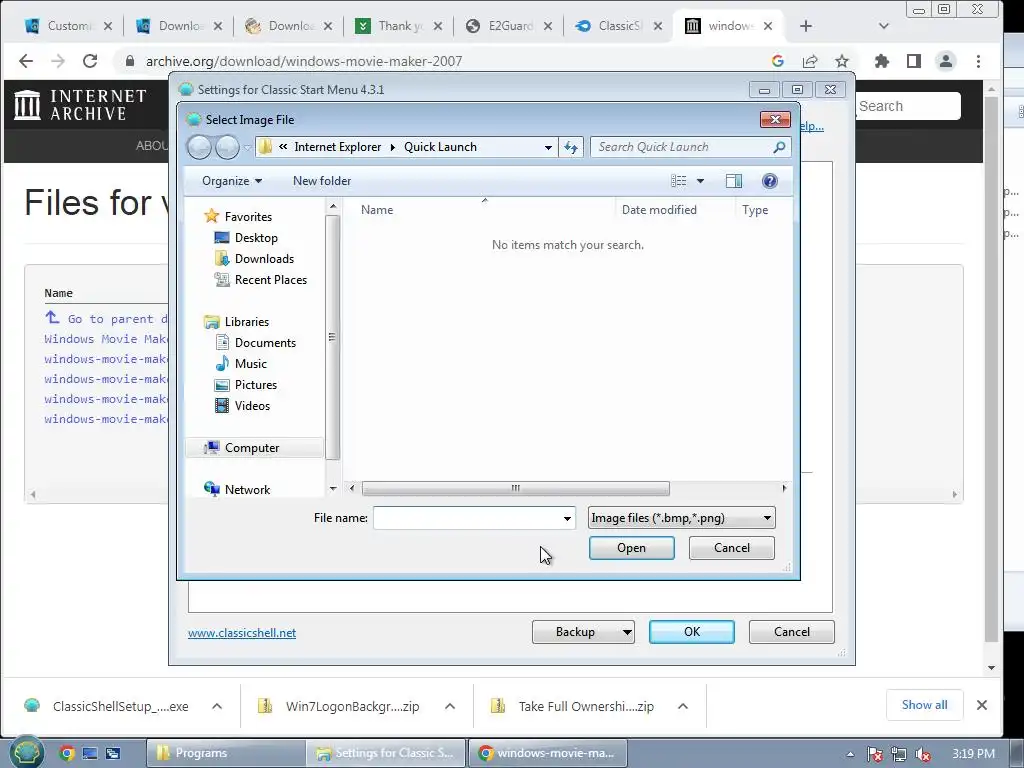Click the Internet Archive logo
Screen dimensions: 1024x768
click(x=80, y=105)
